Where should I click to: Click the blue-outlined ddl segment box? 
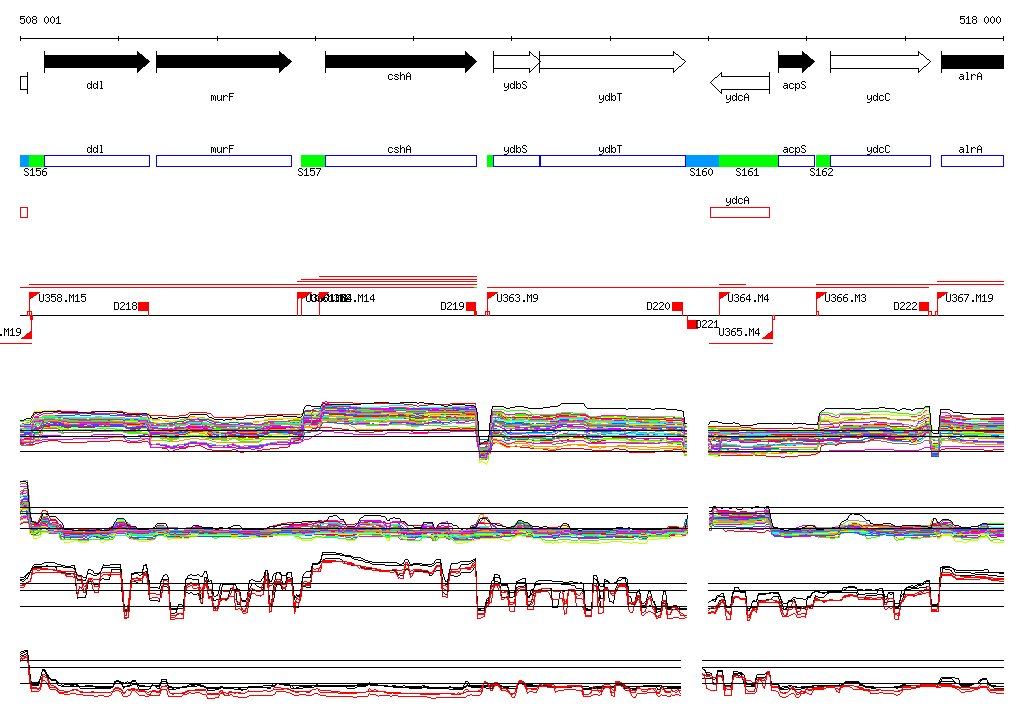pyautogui.click(x=97, y=161)
